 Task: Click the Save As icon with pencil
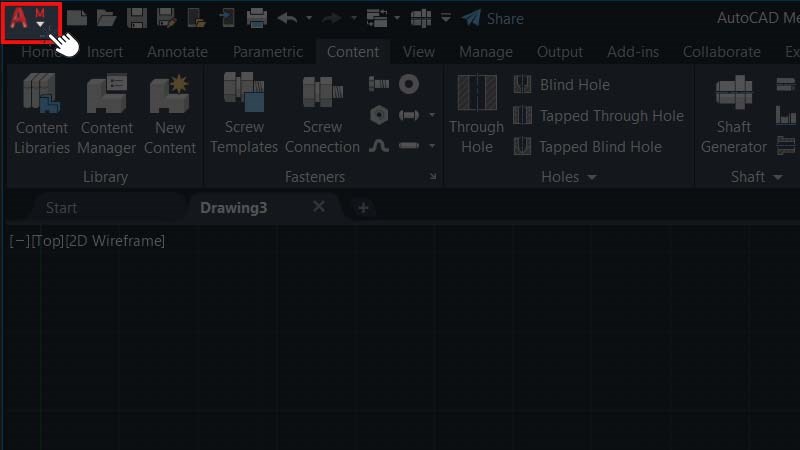(167, 18)
